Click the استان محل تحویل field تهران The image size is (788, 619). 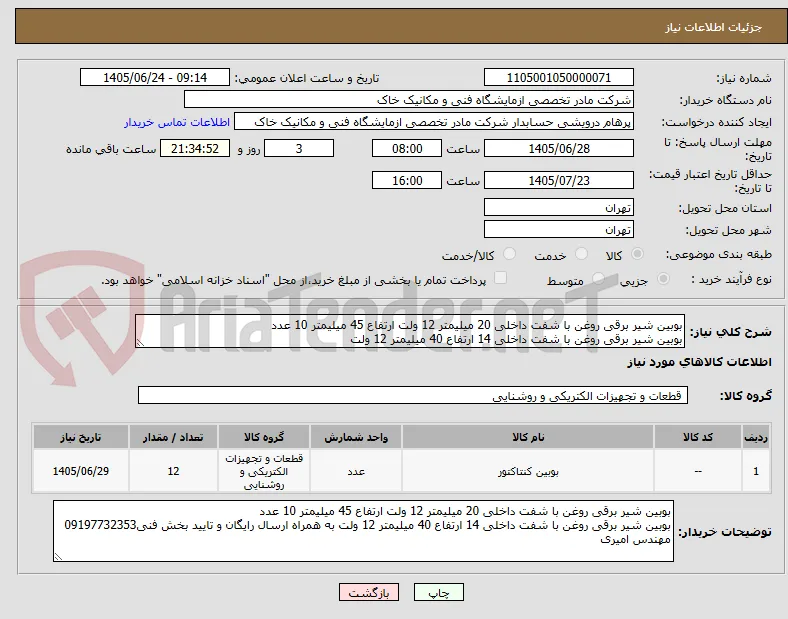(x=558, y=208)
